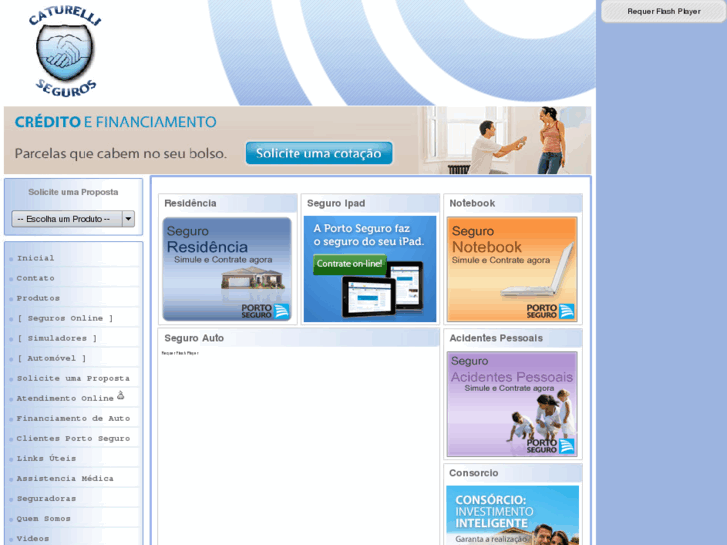The image size is (727, 545).
Task: Click the Residência panel heading
Action: click(190, 203)
